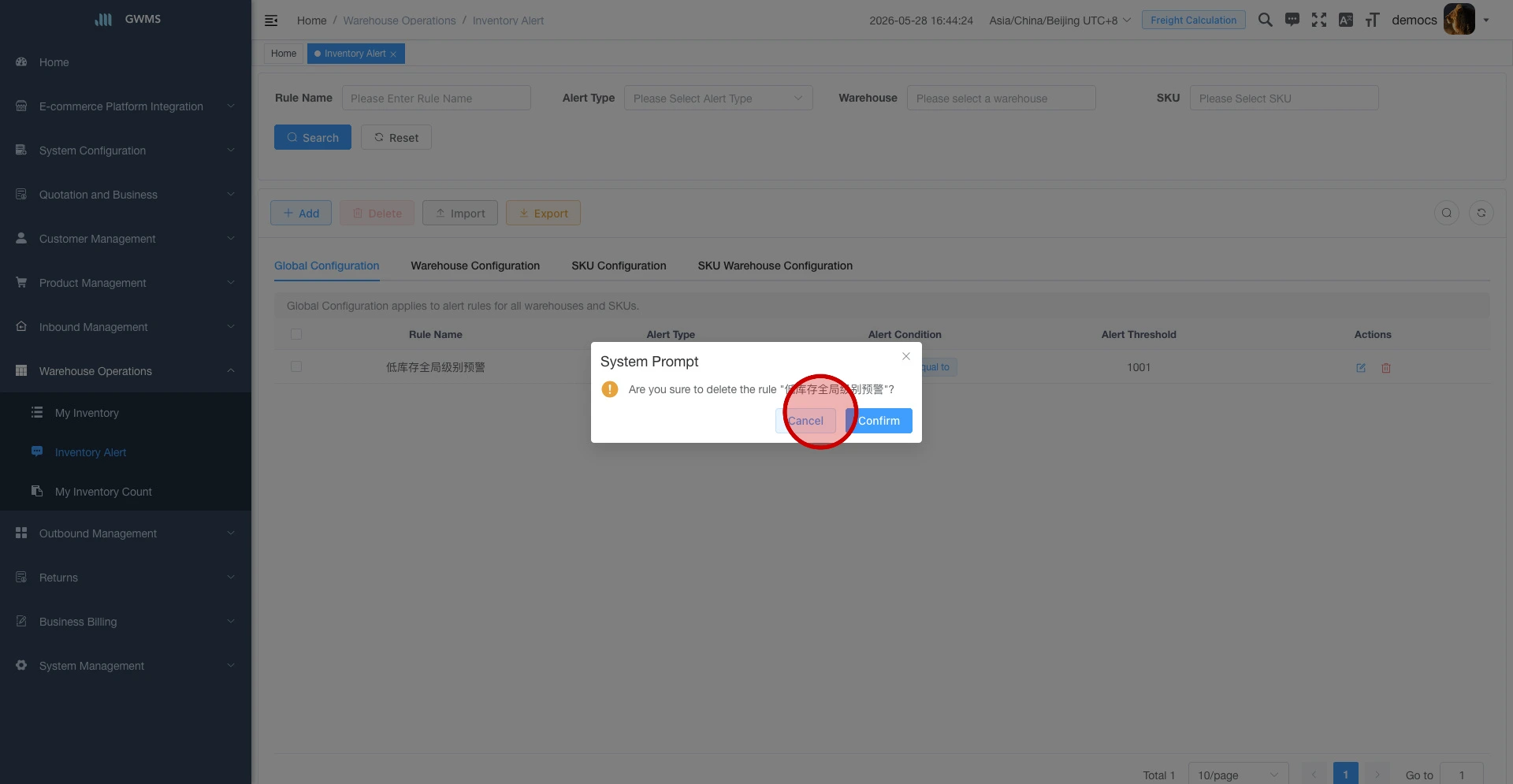The height and width of the screenshot is (784, 1513).
Task: Expand System Management menu
Action: pyautogui.click(x=125, y=666)
